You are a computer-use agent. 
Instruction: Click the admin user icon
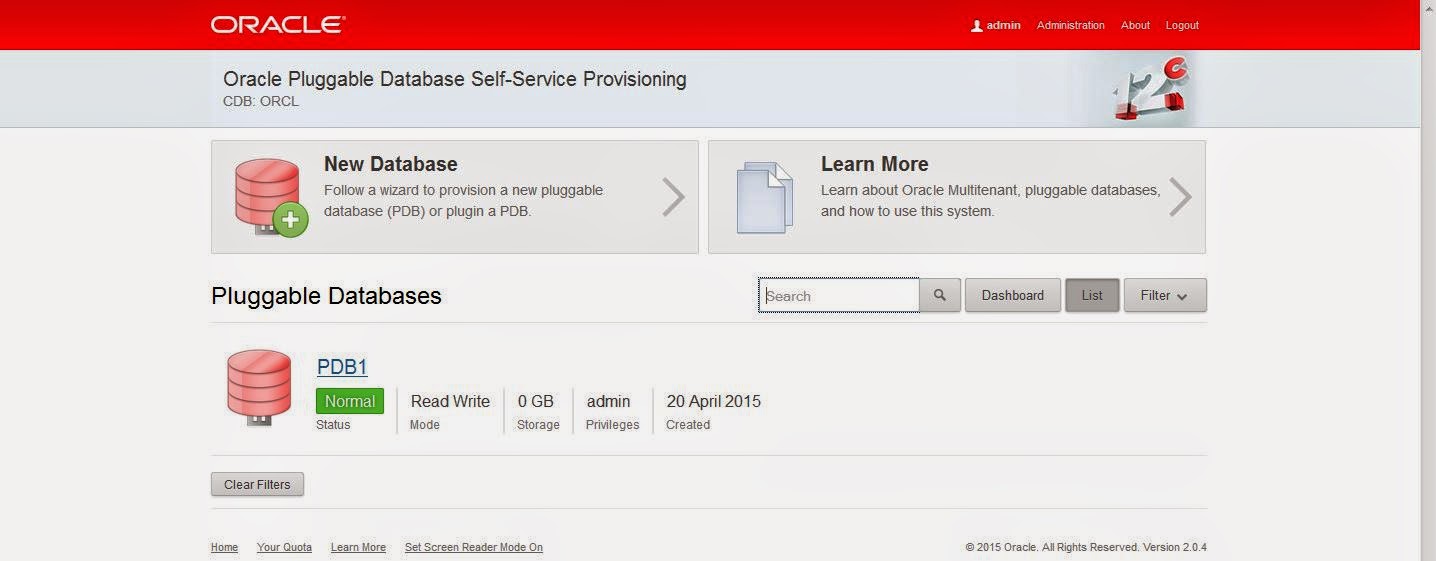pyautogui.click(x=977, y=26)
